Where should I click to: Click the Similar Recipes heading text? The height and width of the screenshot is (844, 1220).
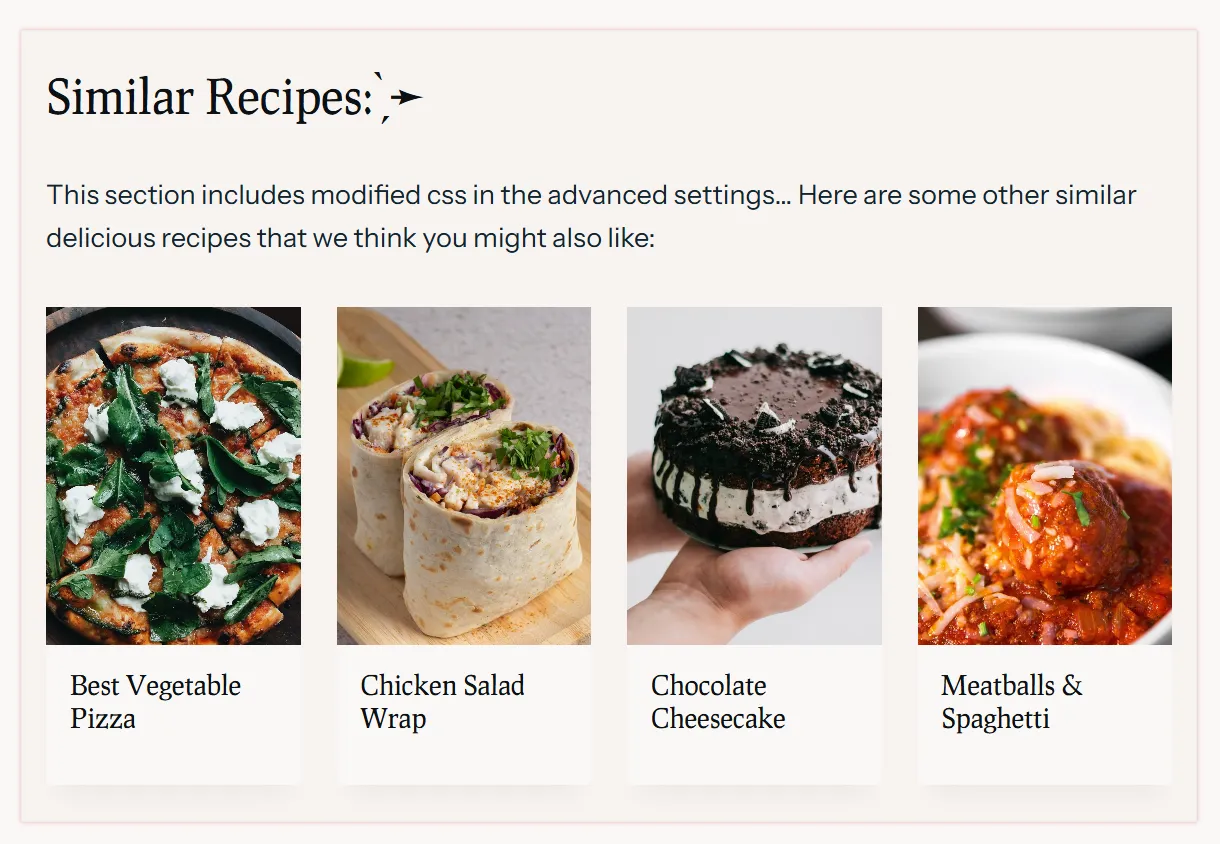coord(209,98)
